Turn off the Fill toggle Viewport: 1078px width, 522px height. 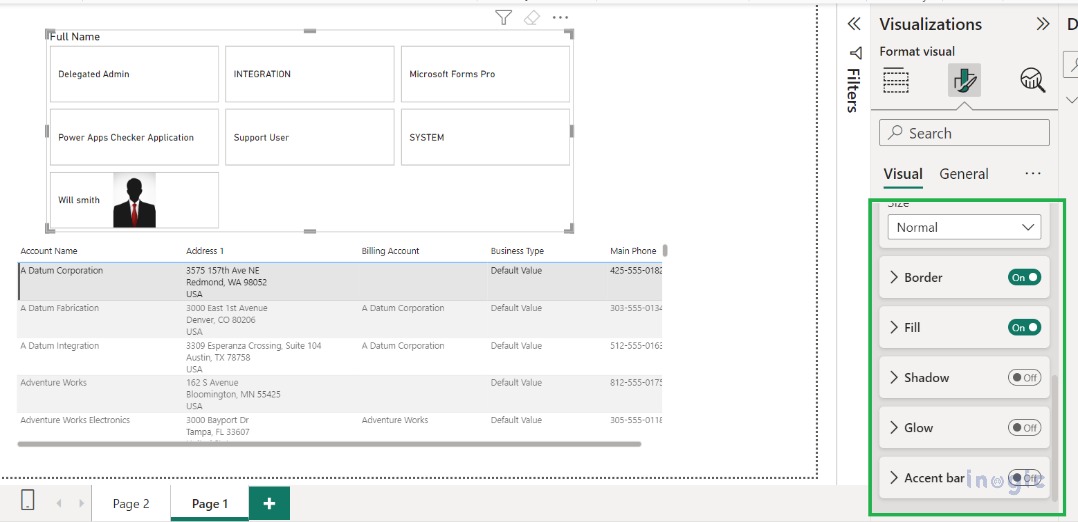point(1024,327)
